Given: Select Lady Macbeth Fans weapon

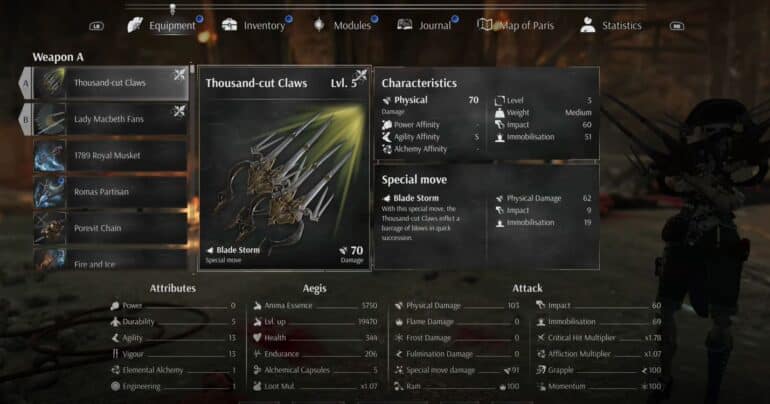Looking at the screenshot, I should click(x=110, y=119).
